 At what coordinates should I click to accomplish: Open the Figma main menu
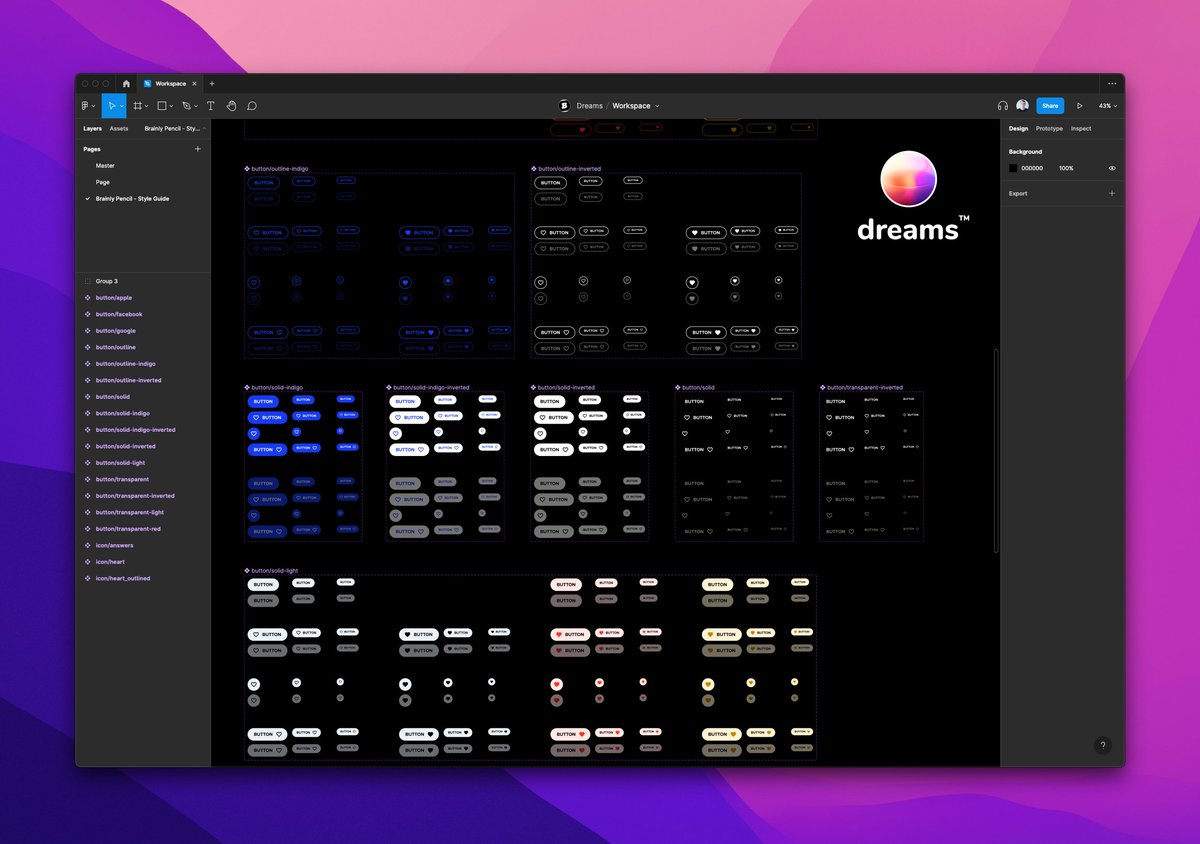(85, 105)
